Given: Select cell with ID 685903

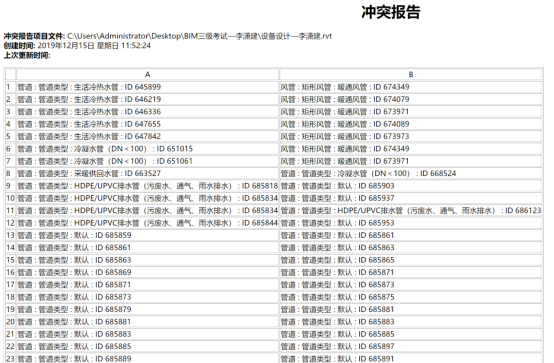Looking at the screenshot, I should pos(411,186).
